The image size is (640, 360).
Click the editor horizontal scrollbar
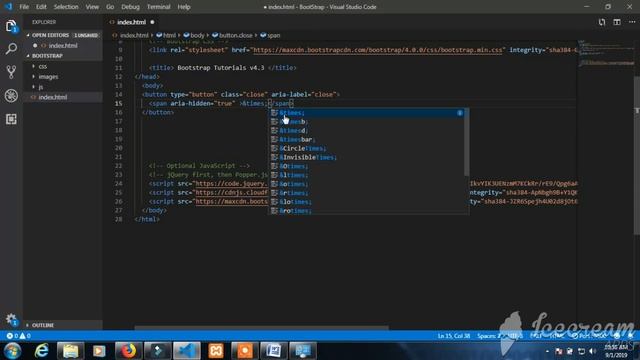pyautogui.click(x=261, y=327)
